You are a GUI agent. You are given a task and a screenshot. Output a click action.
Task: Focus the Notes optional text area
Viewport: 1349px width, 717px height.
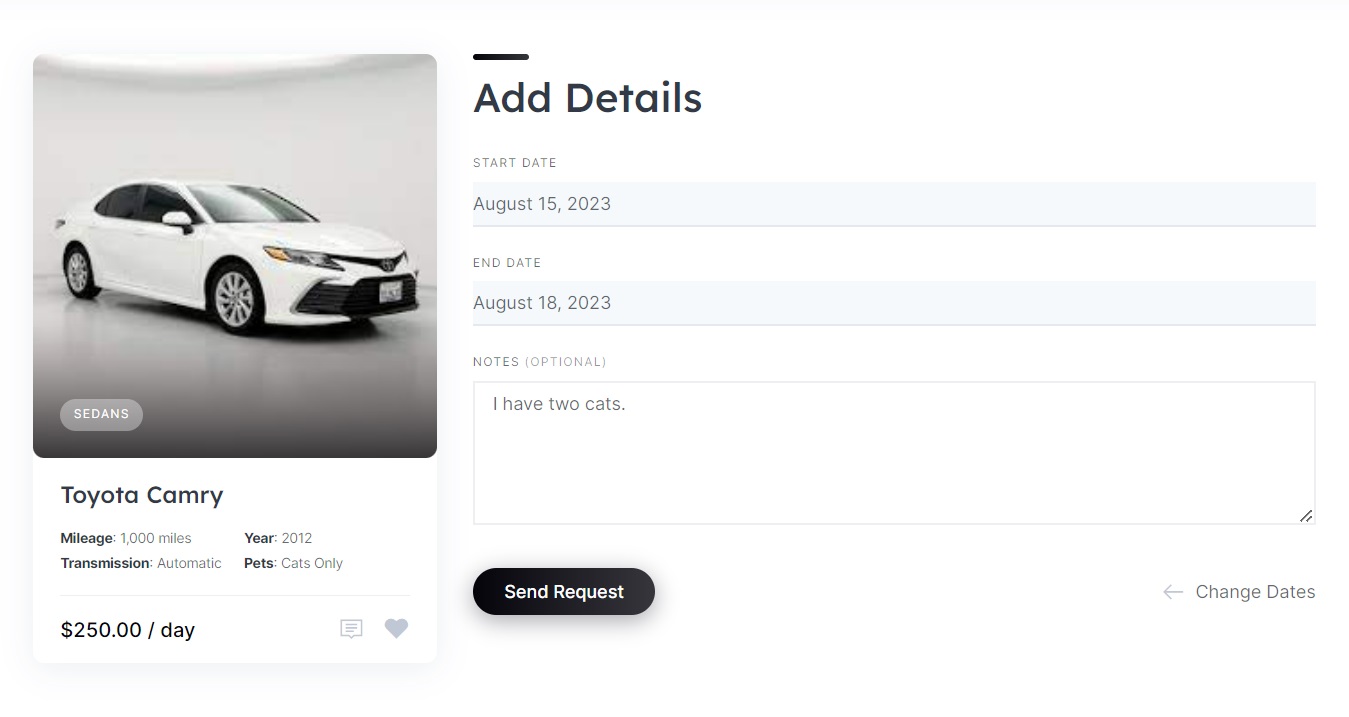pyautogui.click(x=894, y=453)
